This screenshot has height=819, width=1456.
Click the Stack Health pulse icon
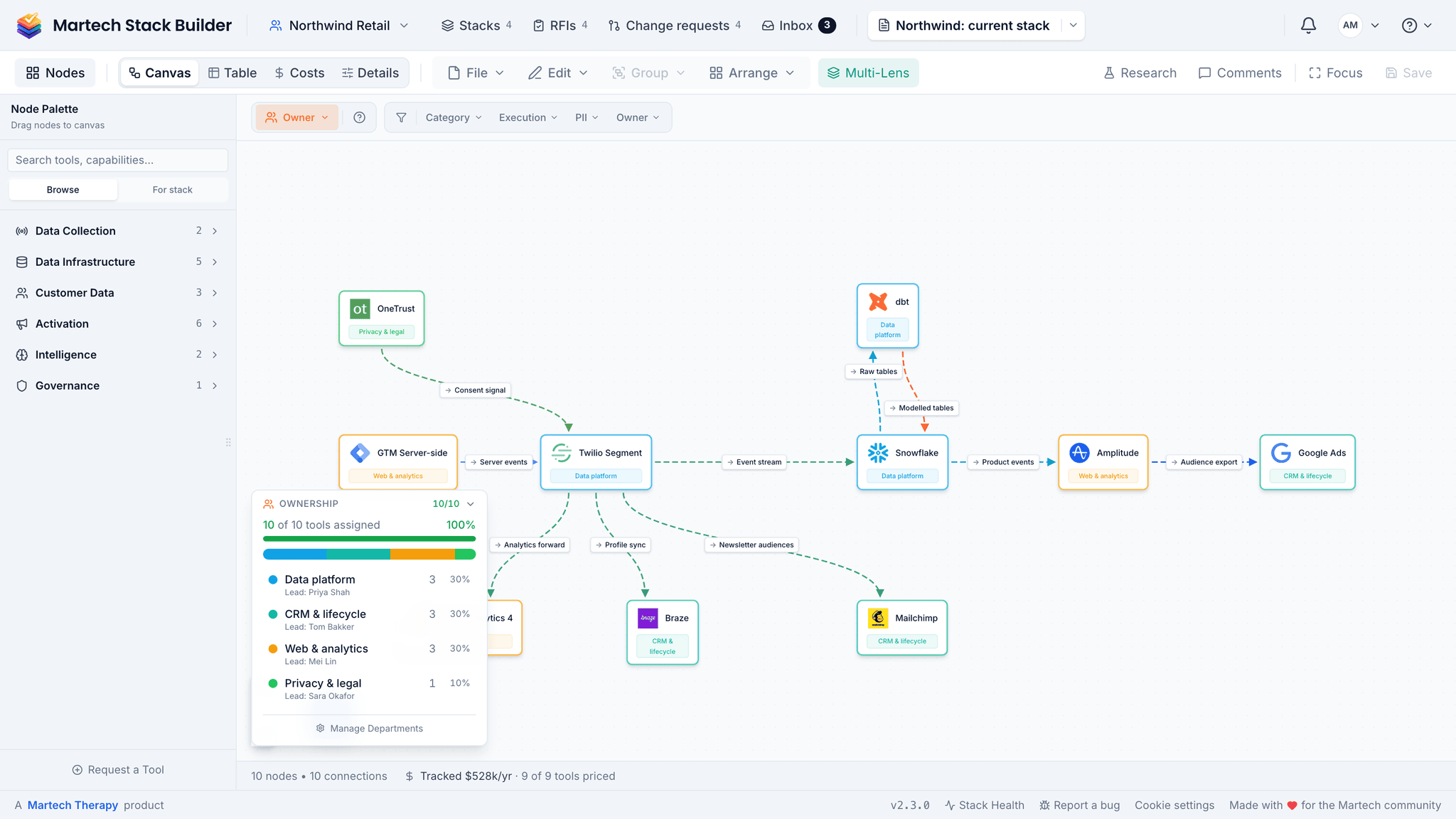coord(950,805)
